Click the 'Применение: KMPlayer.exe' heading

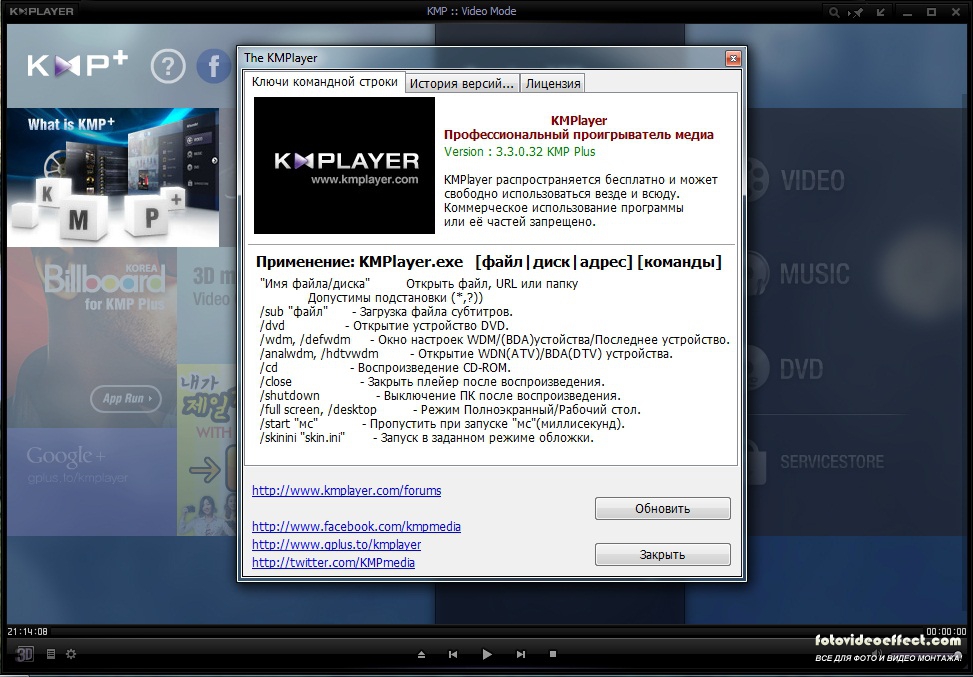359,262
